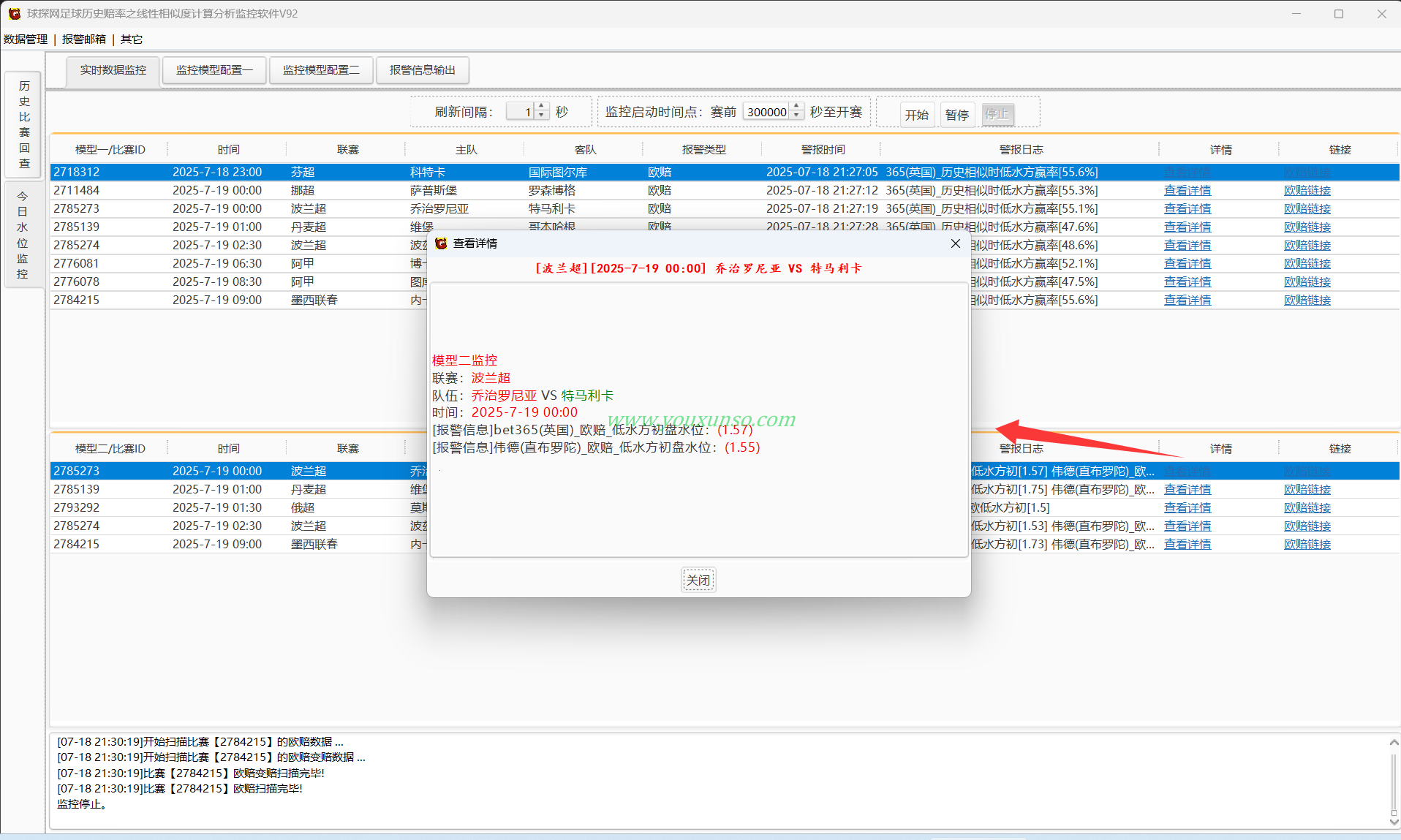
Task: Open the 其它 menu
Action: pos(132,39)
